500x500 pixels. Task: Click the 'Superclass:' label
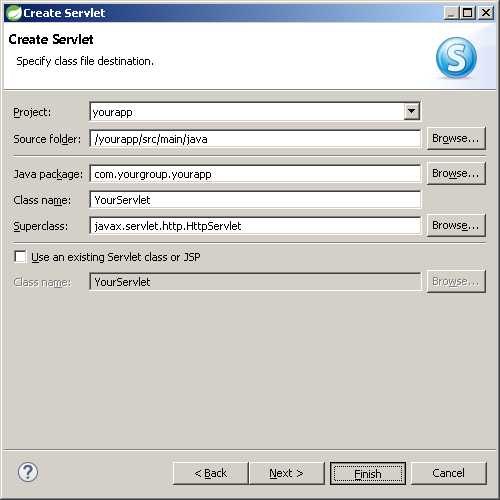click(x=41, y=226)
